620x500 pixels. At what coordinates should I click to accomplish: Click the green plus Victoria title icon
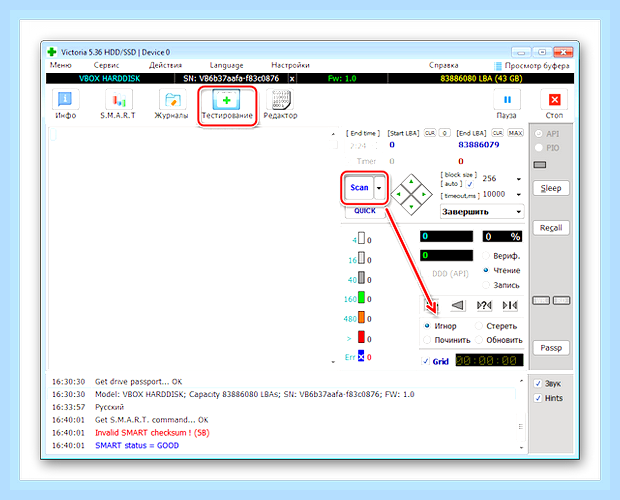point(52,52)
